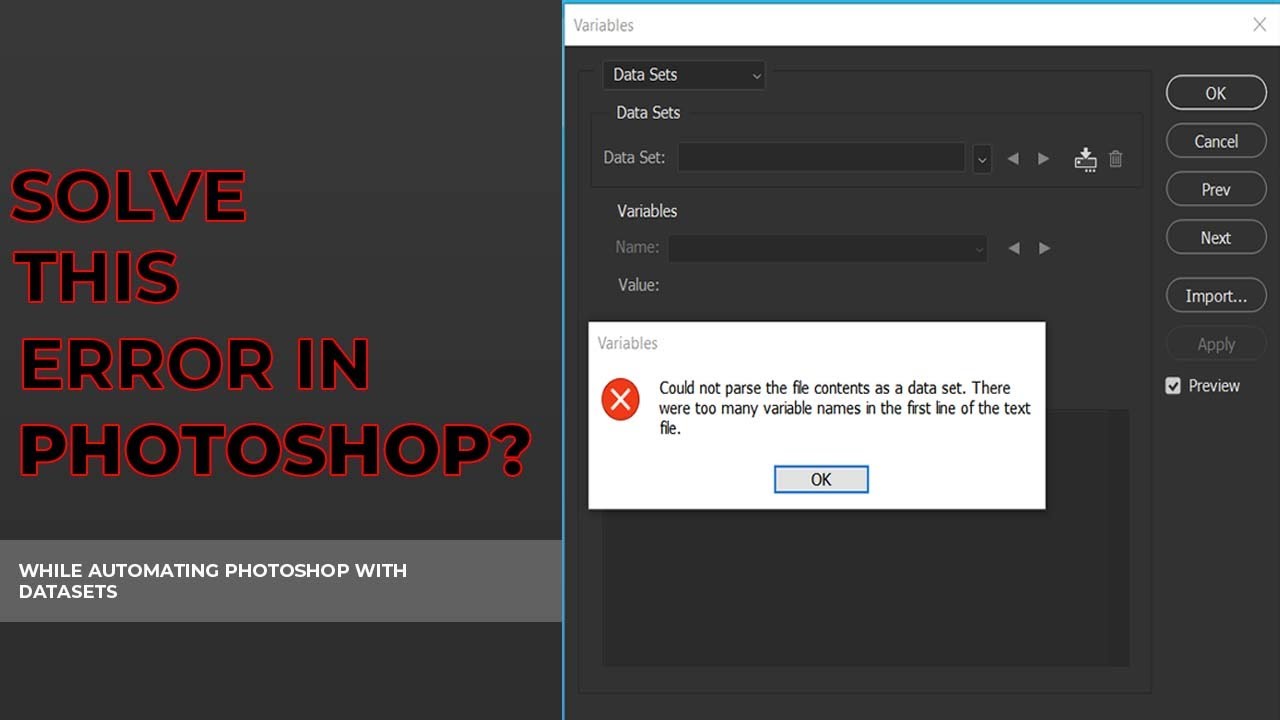The height and width of the screenshot is (720, 1280).
Task: Expand the Data Set dropdown arrow
Action: click(x=982, y=158)
